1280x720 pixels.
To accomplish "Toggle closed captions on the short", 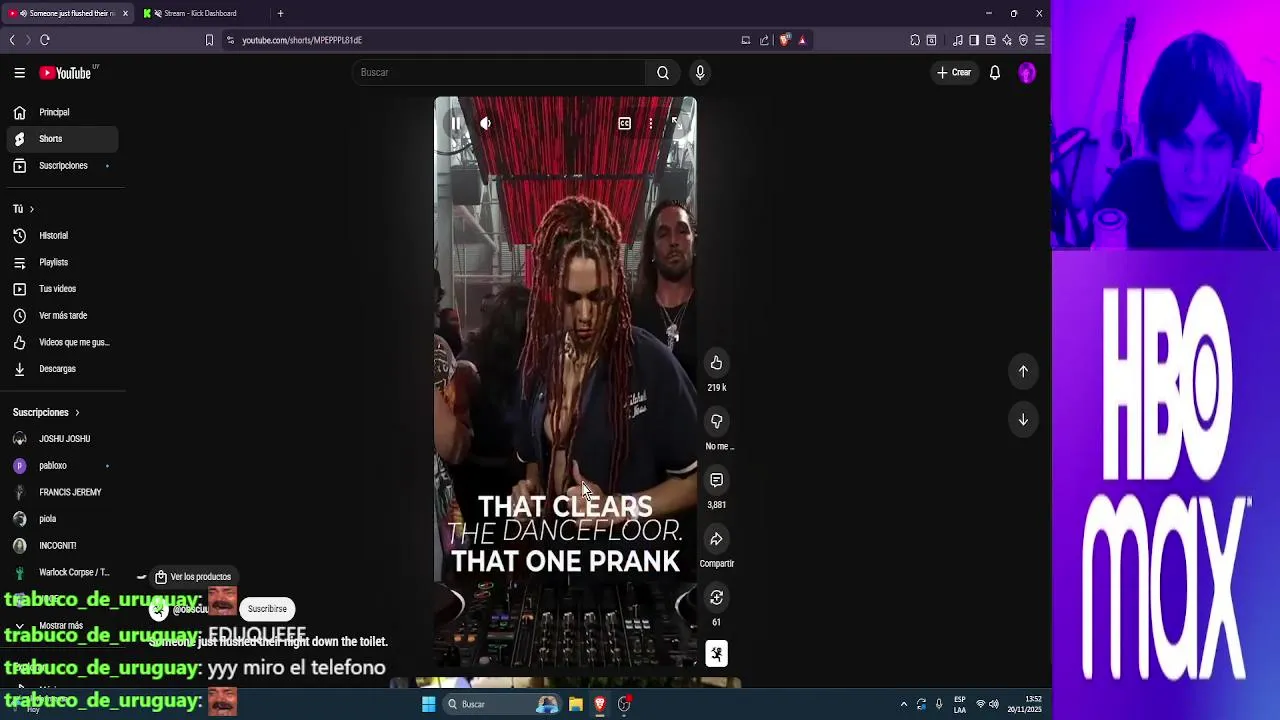I will point(624,124).
